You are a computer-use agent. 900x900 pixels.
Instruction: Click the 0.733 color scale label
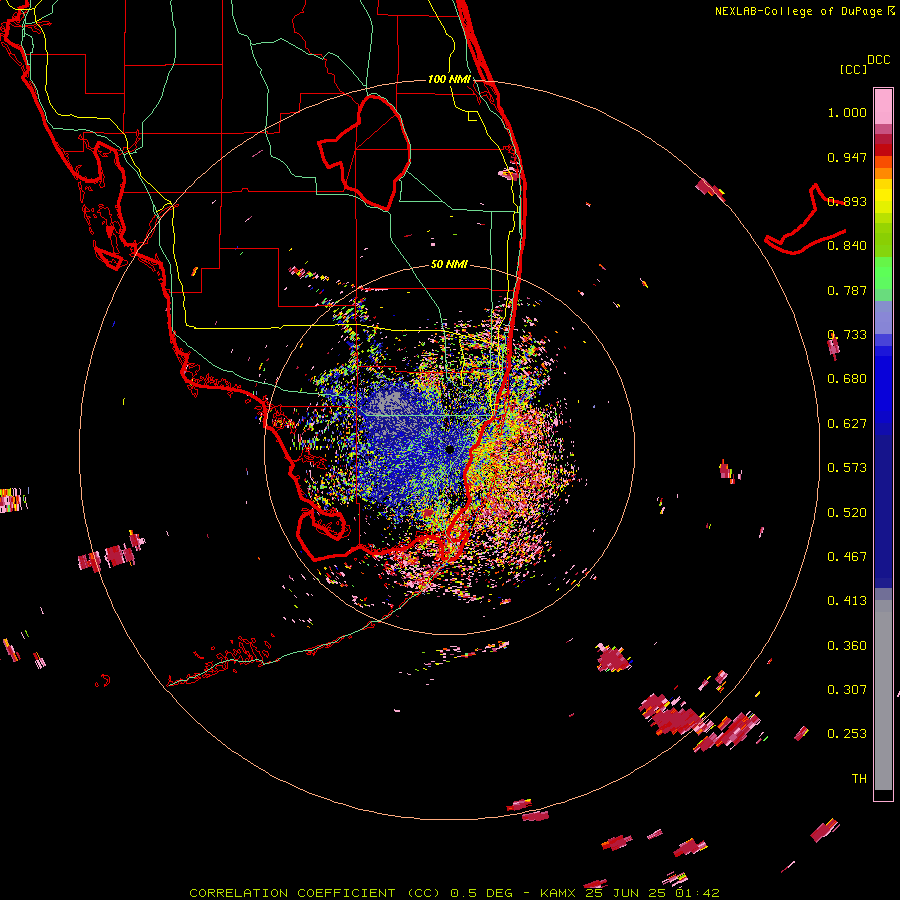[x=847, y=335]
